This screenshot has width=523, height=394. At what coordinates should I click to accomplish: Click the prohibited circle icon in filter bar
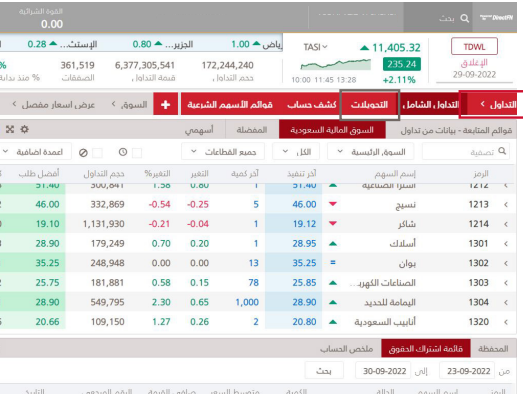(x=83, y=153)
